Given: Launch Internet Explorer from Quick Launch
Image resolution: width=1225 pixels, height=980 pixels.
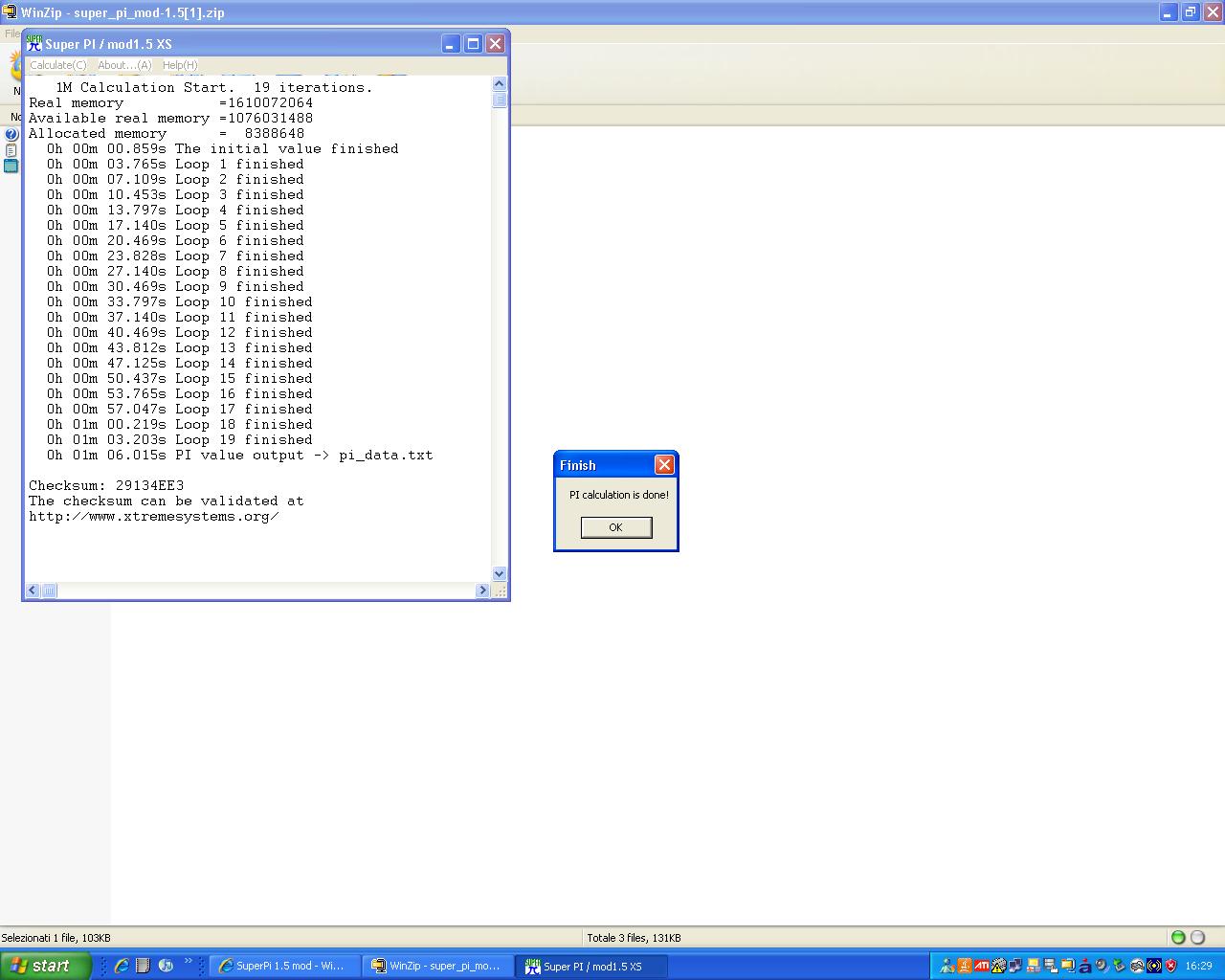Looking at the screenshot, I should pos(122,966).
